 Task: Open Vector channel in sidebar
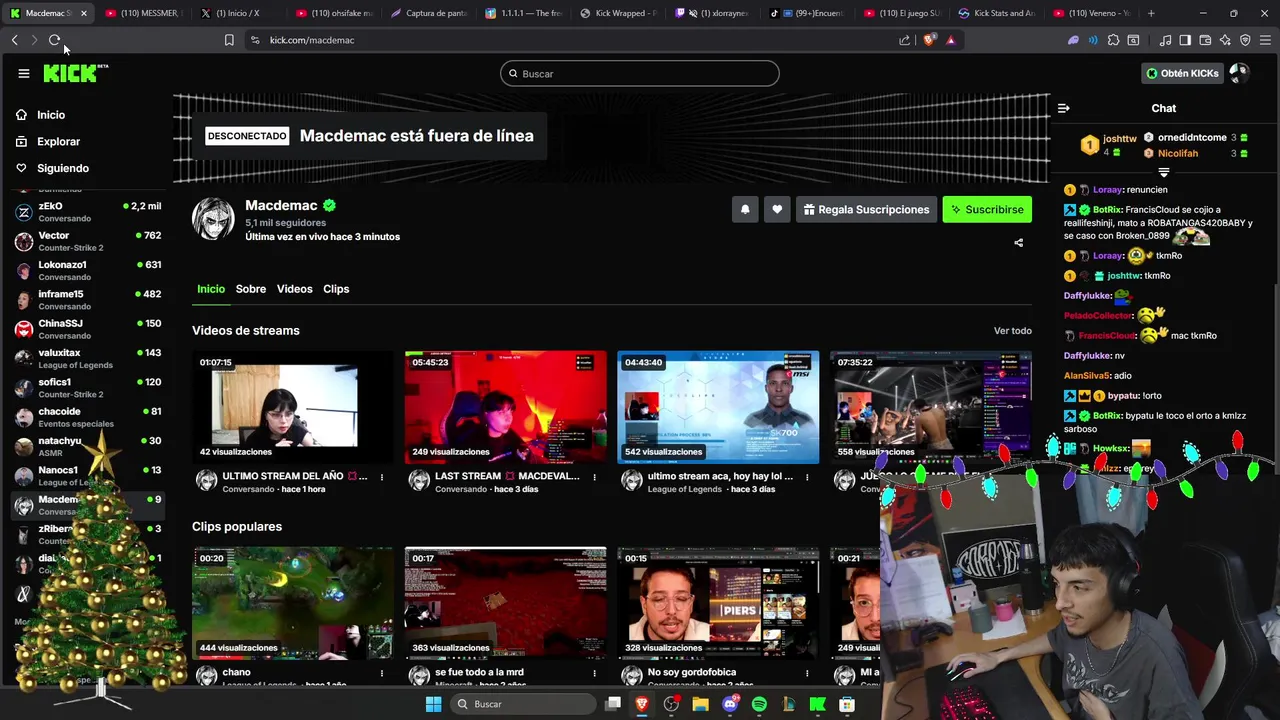(88, 241)
